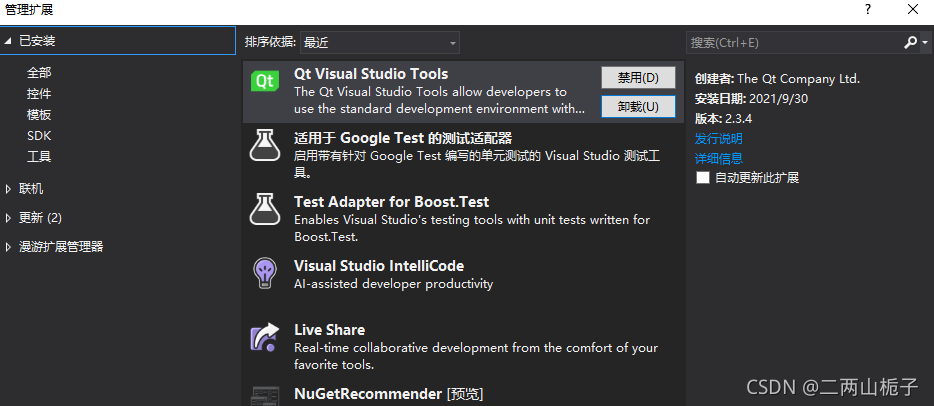Expand the 更新 (2) node
Image resolution: width=934 pixels, height=406 pixels.
(x=8, y=218)
